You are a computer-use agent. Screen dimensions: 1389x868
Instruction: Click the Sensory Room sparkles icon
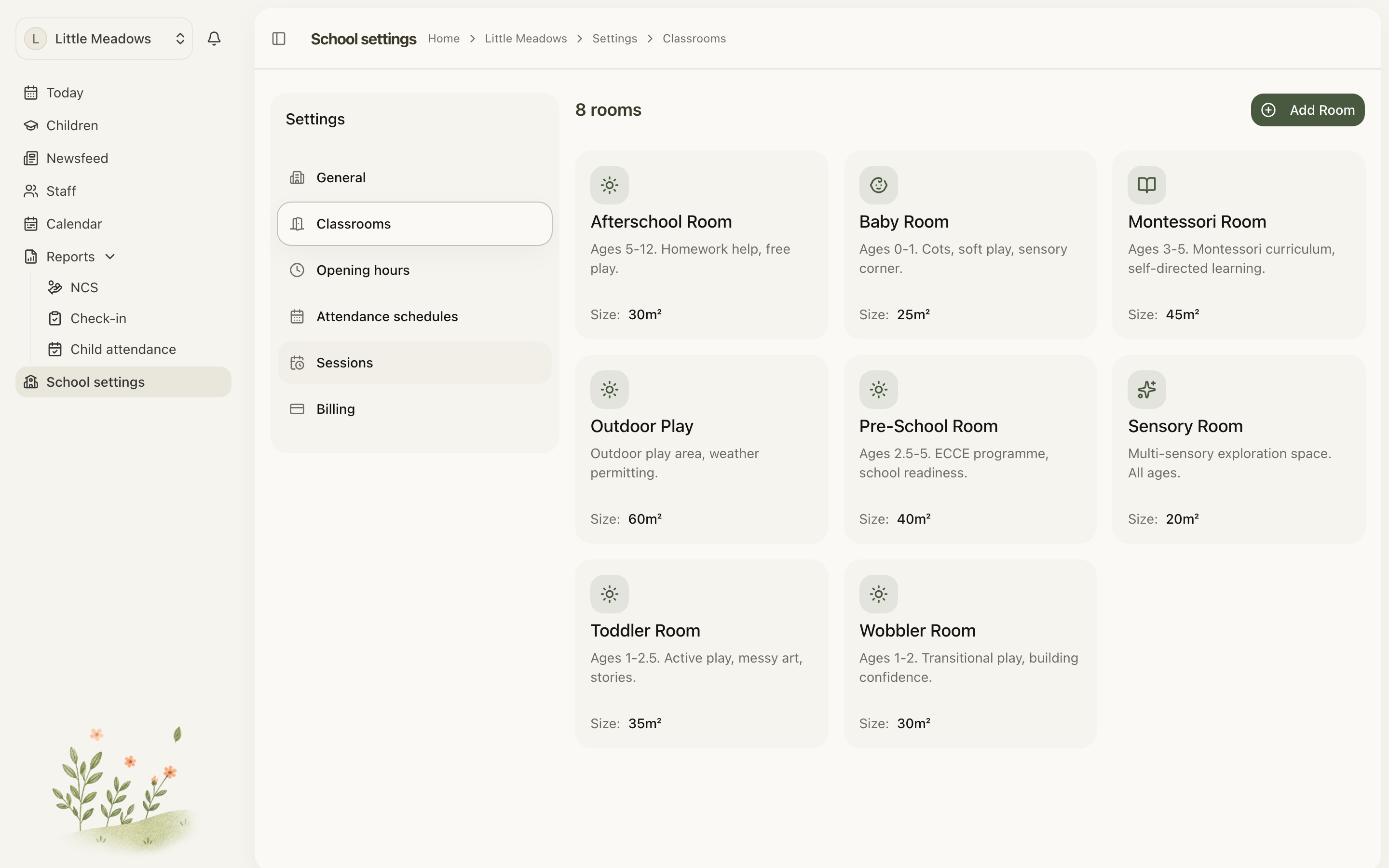click(x=1146, y=389)
